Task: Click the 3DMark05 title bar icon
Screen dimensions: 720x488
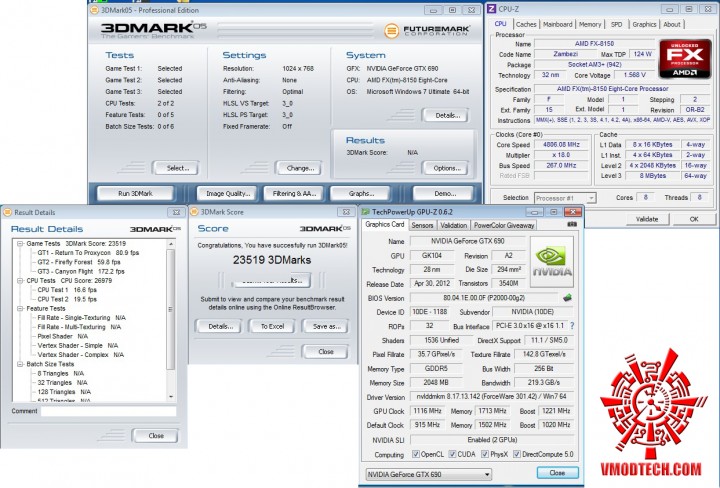Action: [95, 10]
